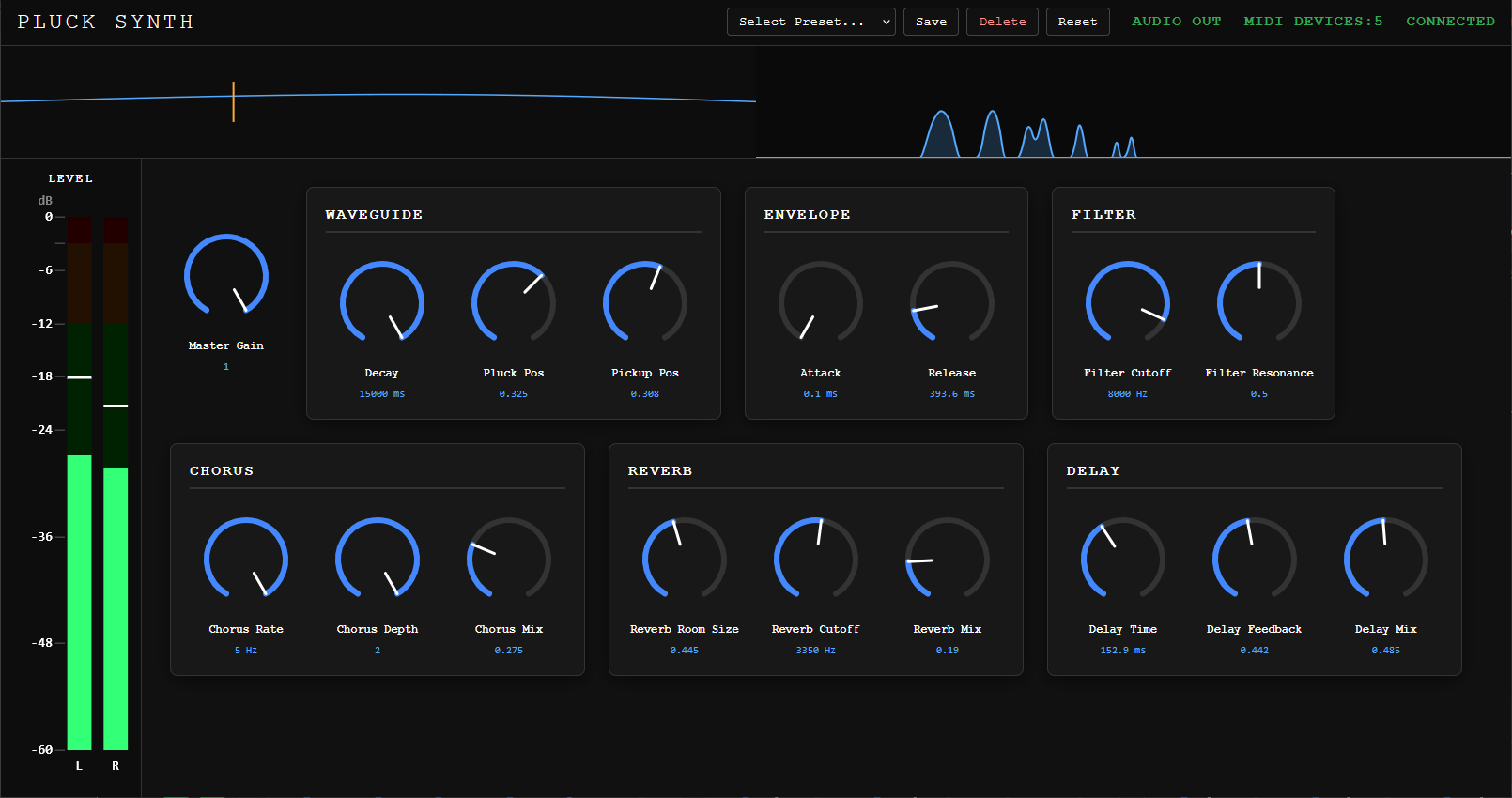Click the Filter Cutoff knob

click(1128, 303)
